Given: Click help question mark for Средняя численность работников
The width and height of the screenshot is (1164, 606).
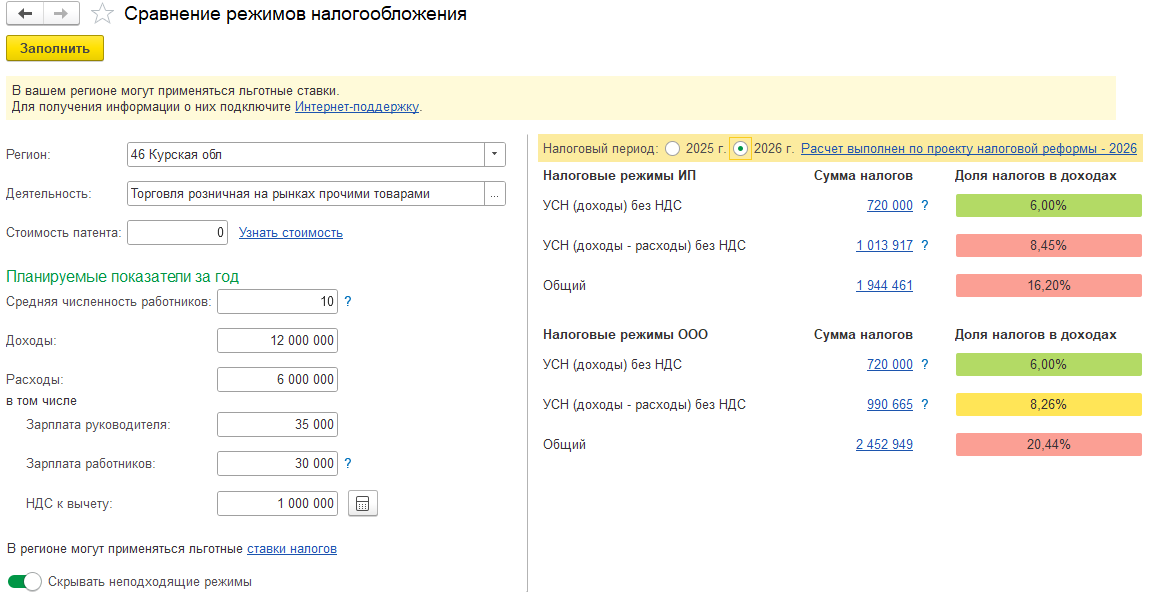Looking at the screenshot, I should [348, 301].
